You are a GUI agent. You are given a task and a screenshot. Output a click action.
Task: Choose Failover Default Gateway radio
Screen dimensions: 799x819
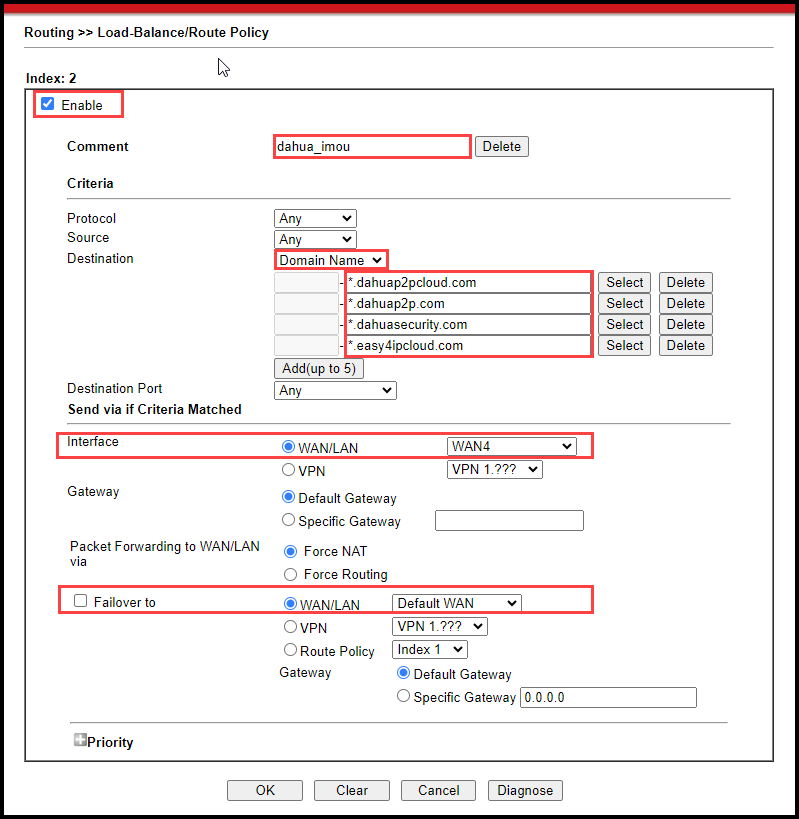tap(403, 673)
